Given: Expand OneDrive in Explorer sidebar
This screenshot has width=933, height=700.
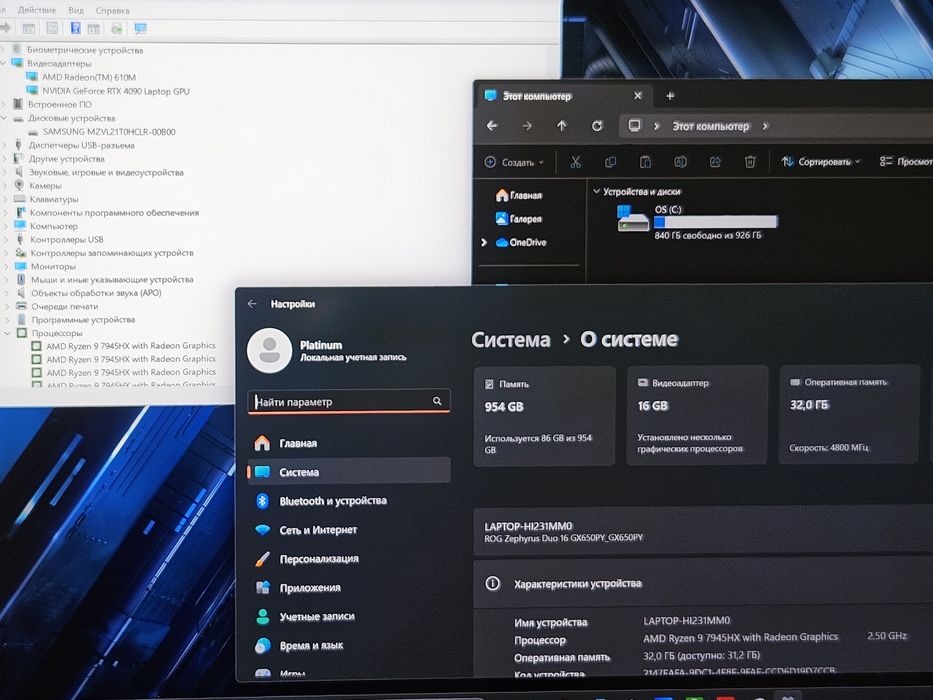Looking at the screenshot, I should point(484,242).
